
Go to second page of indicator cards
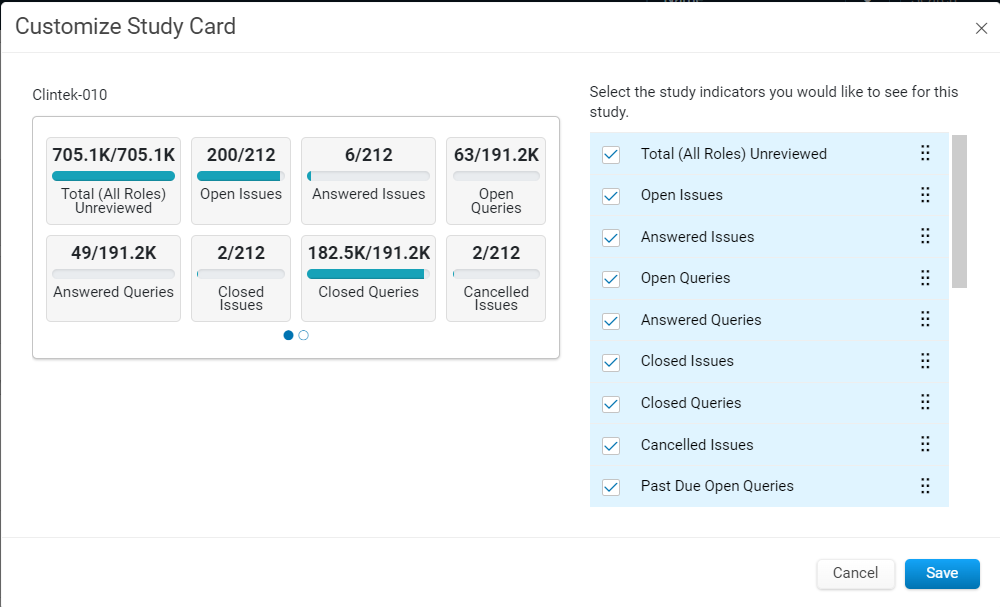tap(304, 335)
